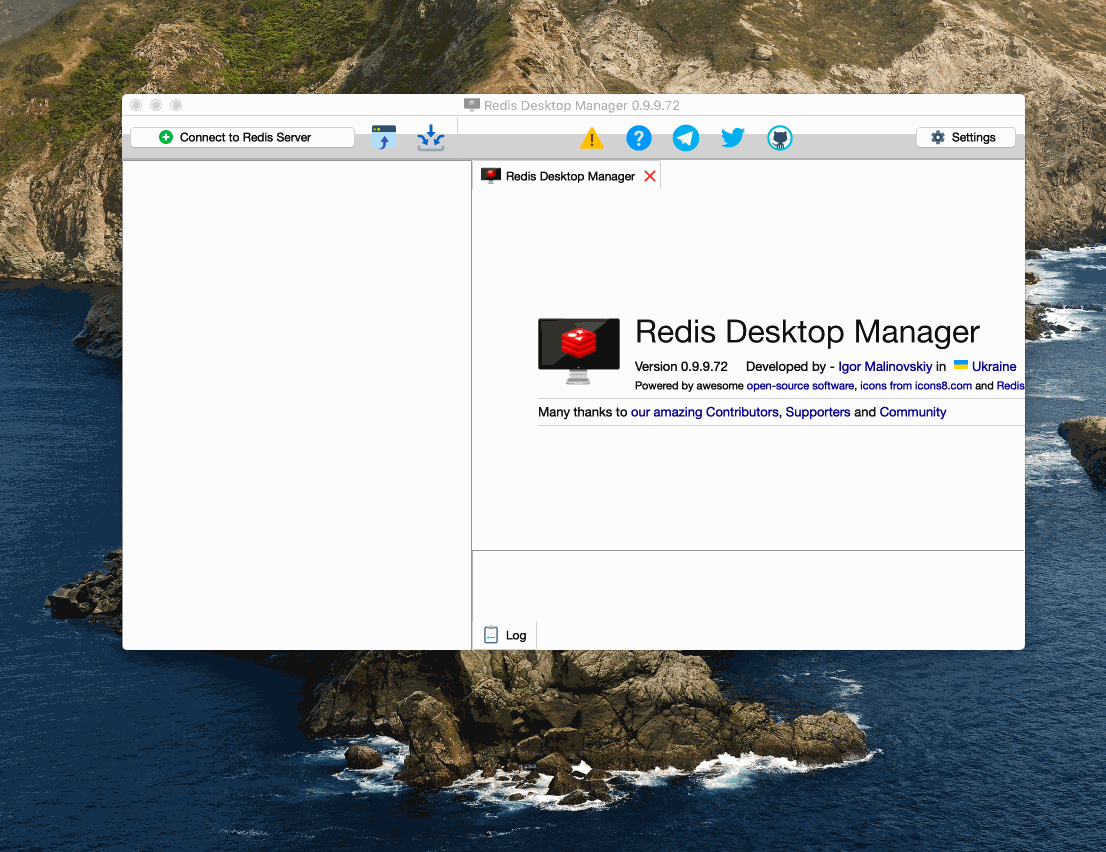Click the Redis monitor logo image

(x=579, y=351)
